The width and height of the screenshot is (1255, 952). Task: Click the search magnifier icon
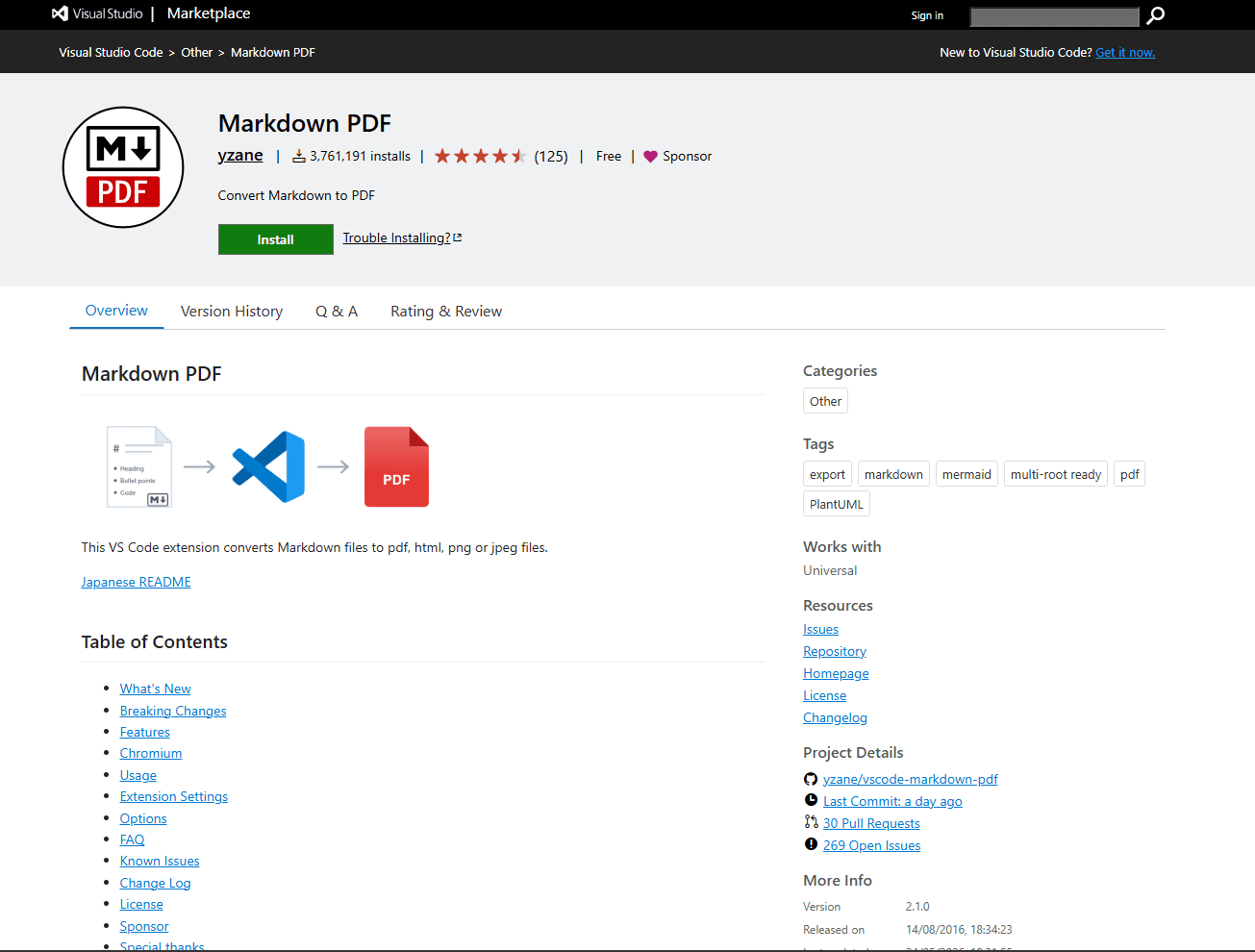point(1156,15)
